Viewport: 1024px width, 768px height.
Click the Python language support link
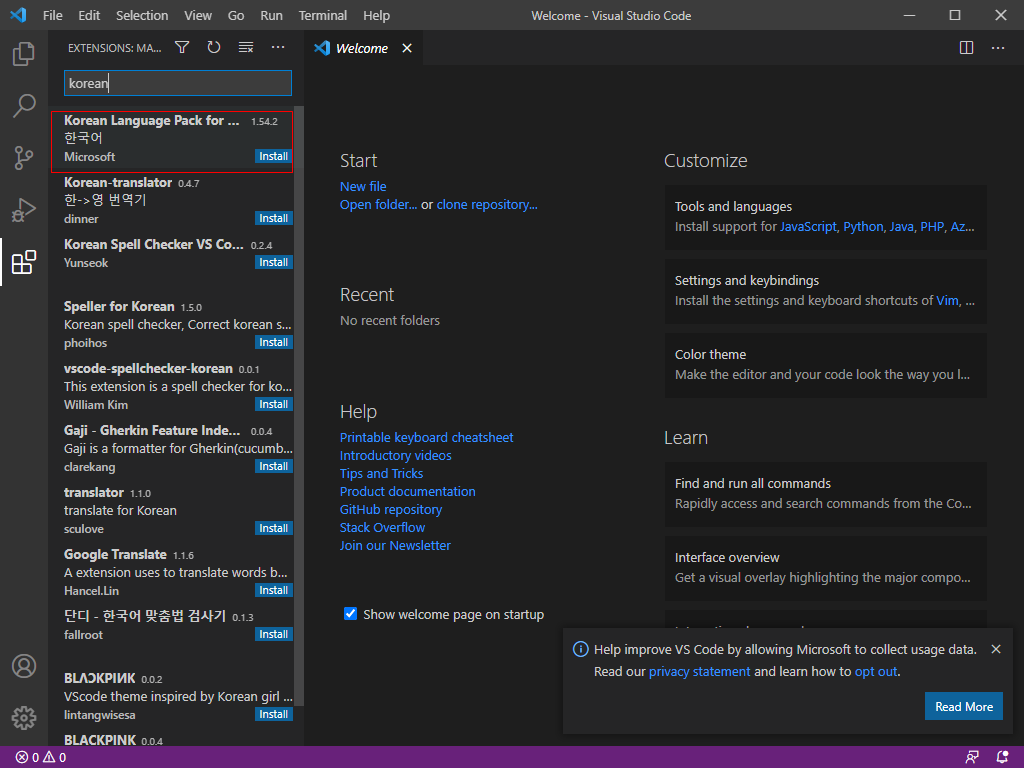[863, 227]
